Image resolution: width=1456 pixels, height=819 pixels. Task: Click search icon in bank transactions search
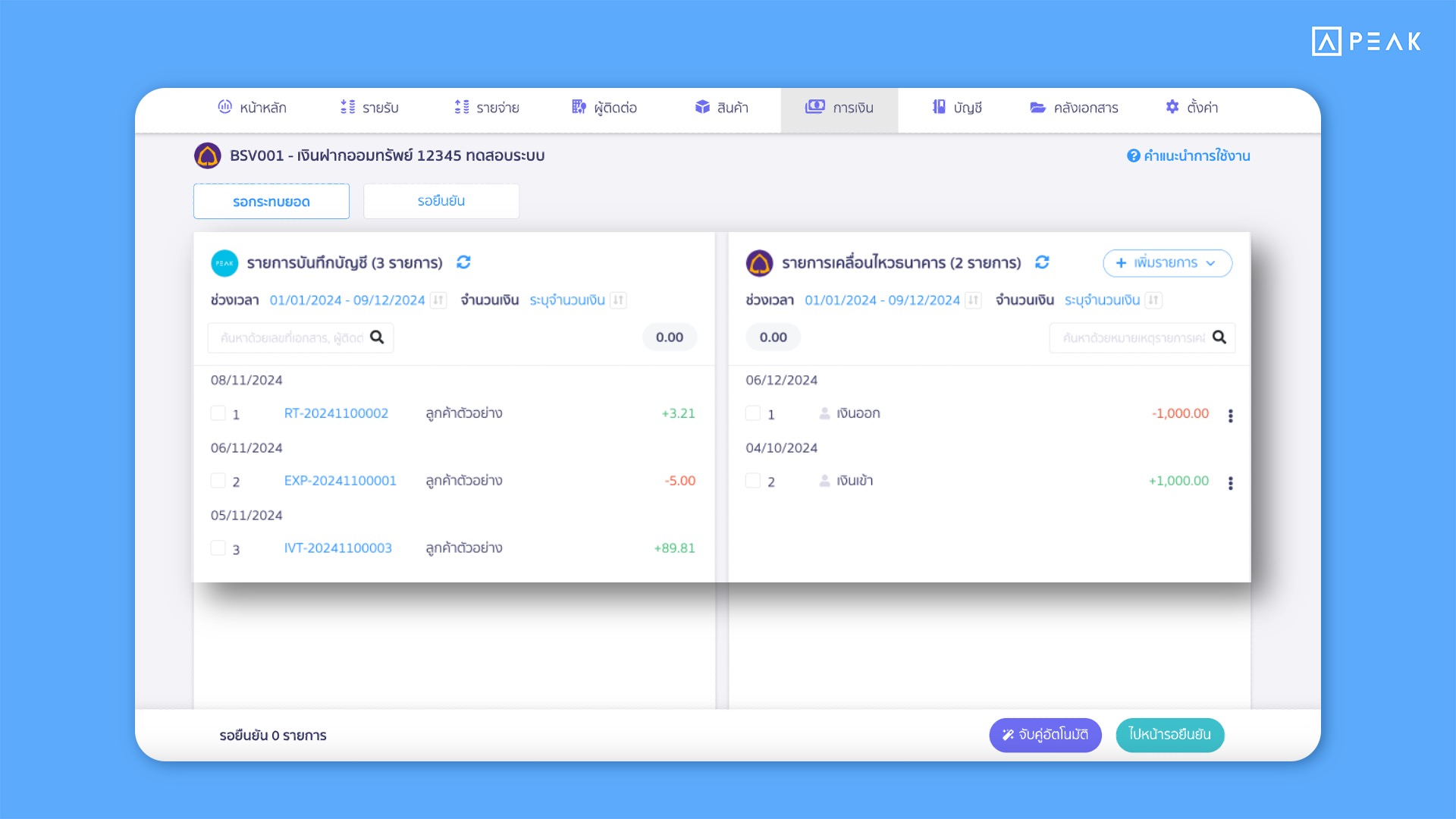(1219, 337)
